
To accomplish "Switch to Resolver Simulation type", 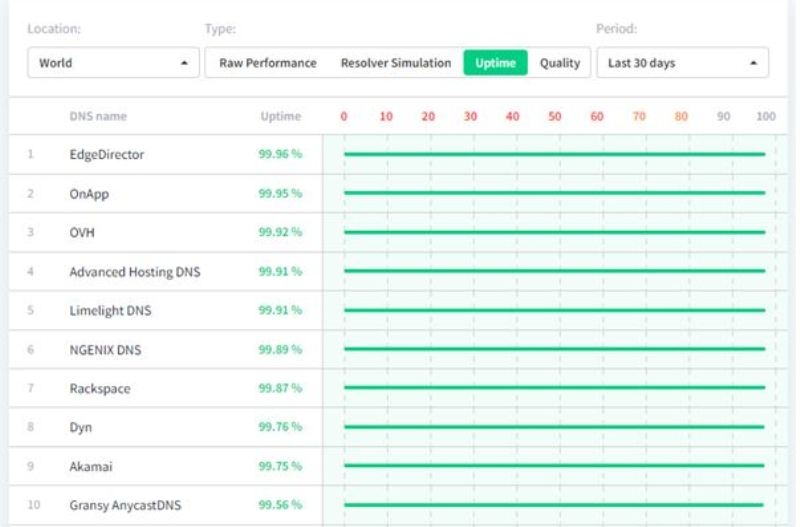I will (x=396, y=63).
